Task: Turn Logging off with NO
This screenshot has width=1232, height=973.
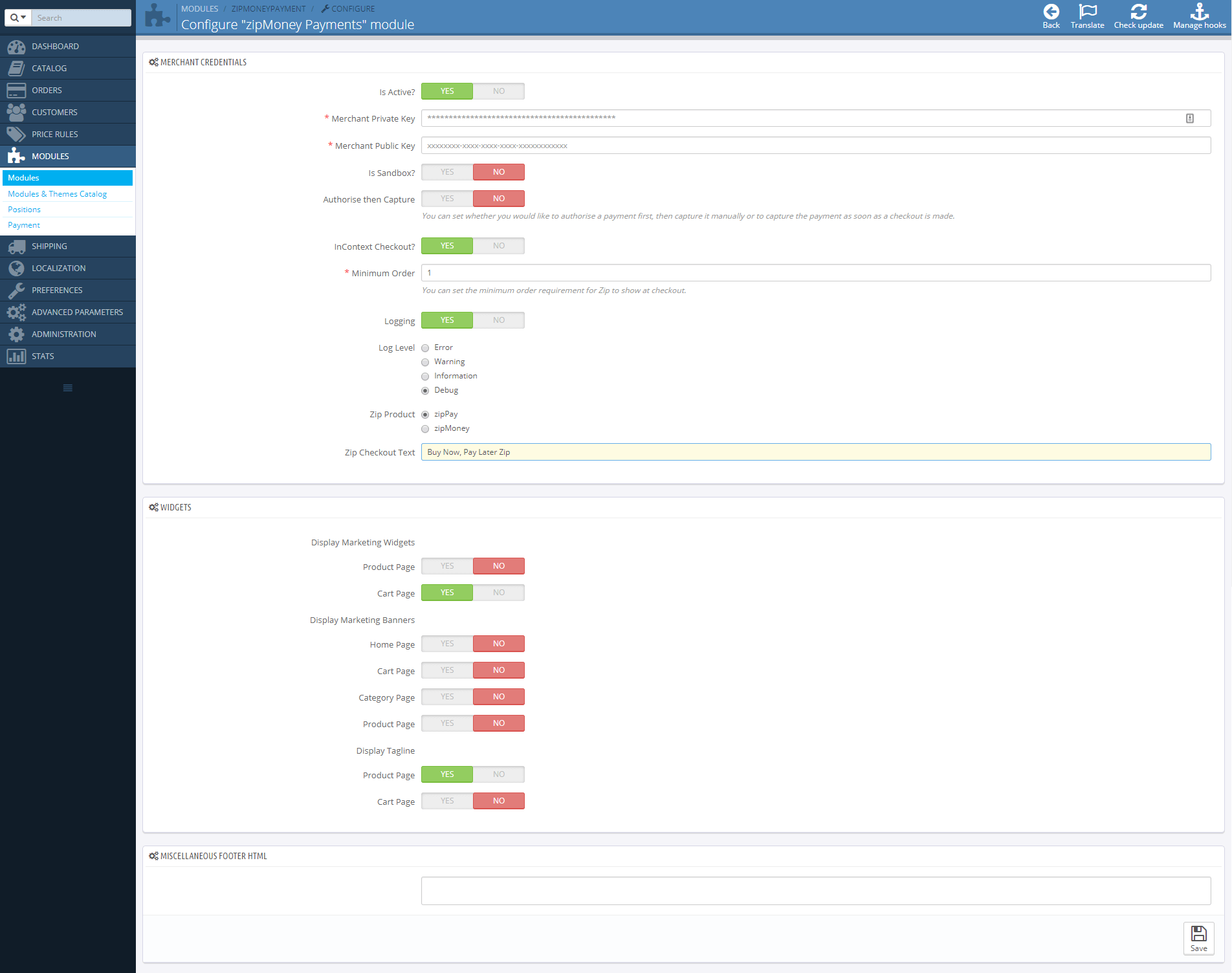Action: (x=499, y=320)
